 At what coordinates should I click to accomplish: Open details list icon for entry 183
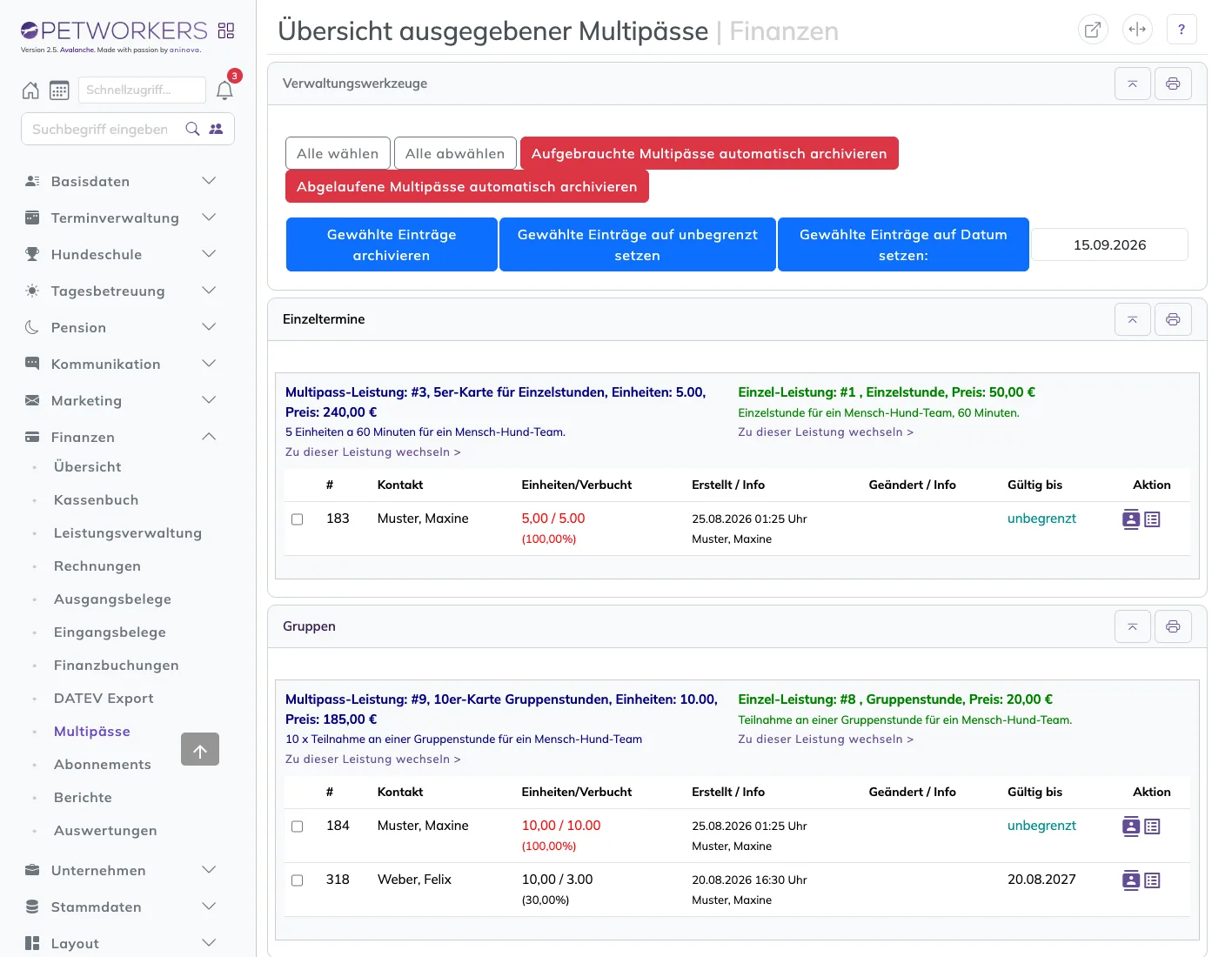pos(1152,519)
